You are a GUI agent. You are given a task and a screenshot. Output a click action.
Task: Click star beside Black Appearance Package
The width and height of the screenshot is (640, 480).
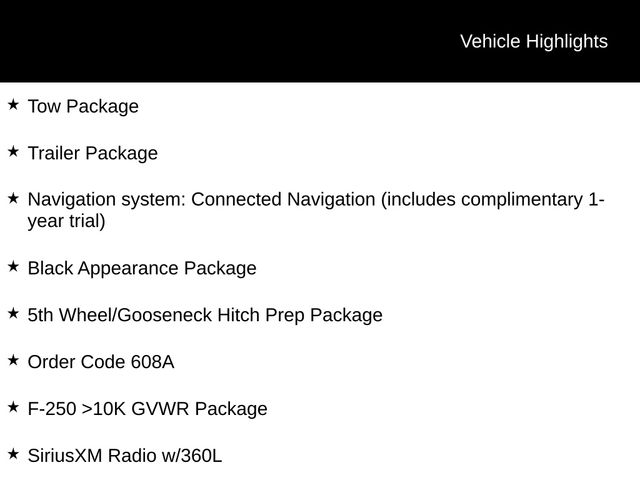pos(13,267)
